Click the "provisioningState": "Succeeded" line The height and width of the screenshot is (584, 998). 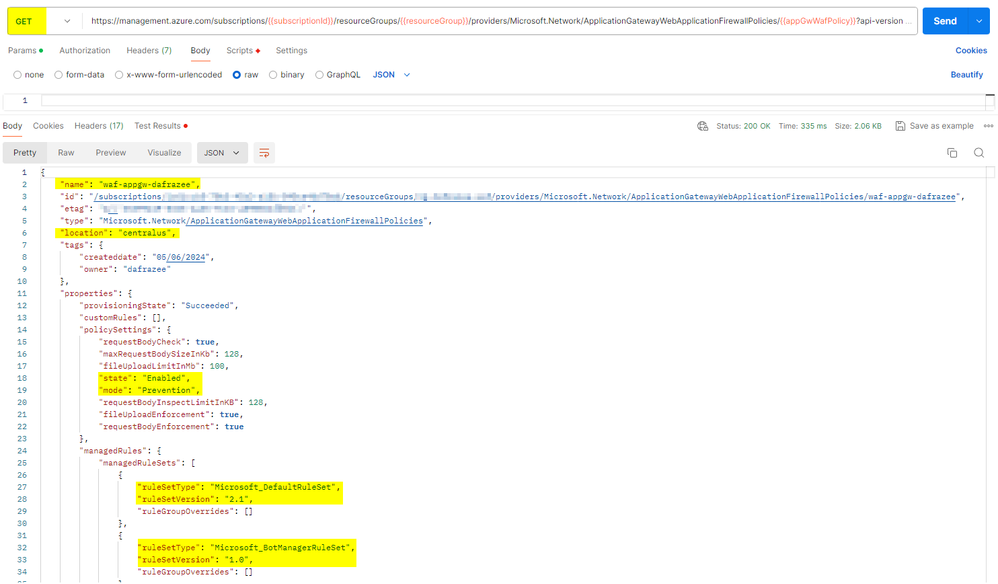tap(158, 305)
